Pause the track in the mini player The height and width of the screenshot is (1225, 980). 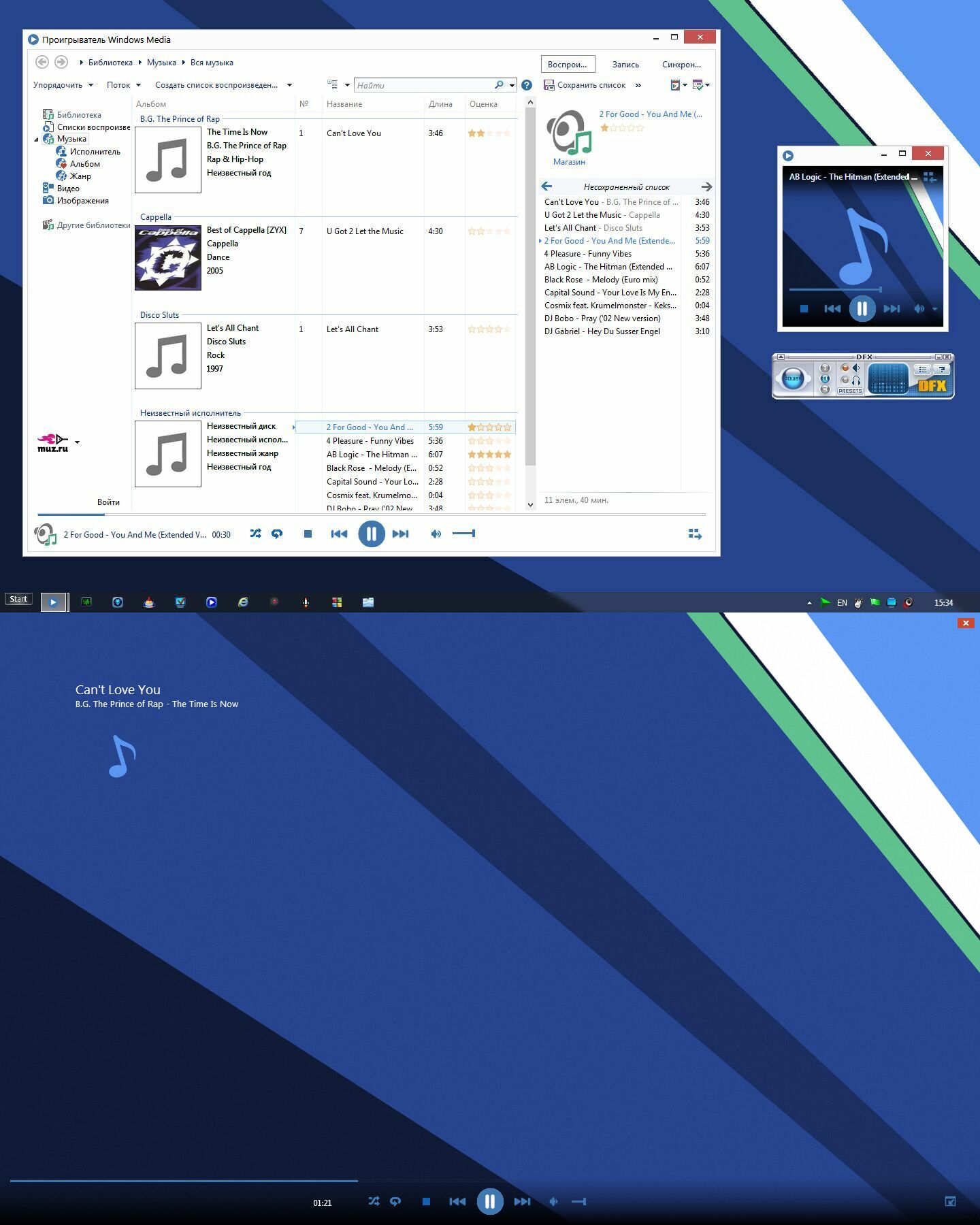862,309
